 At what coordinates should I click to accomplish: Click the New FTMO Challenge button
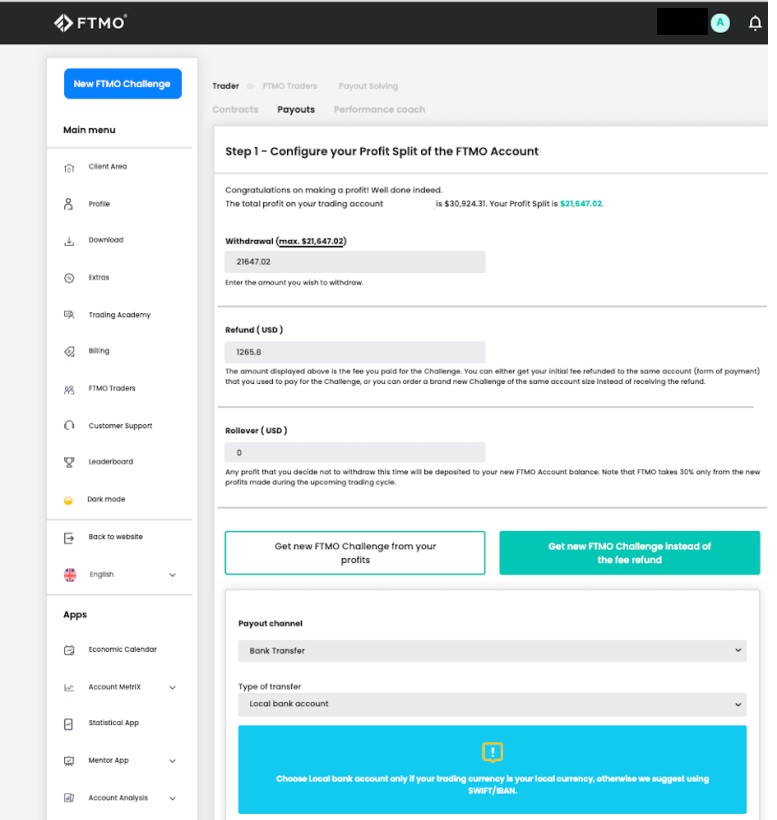tap(122, 84)
